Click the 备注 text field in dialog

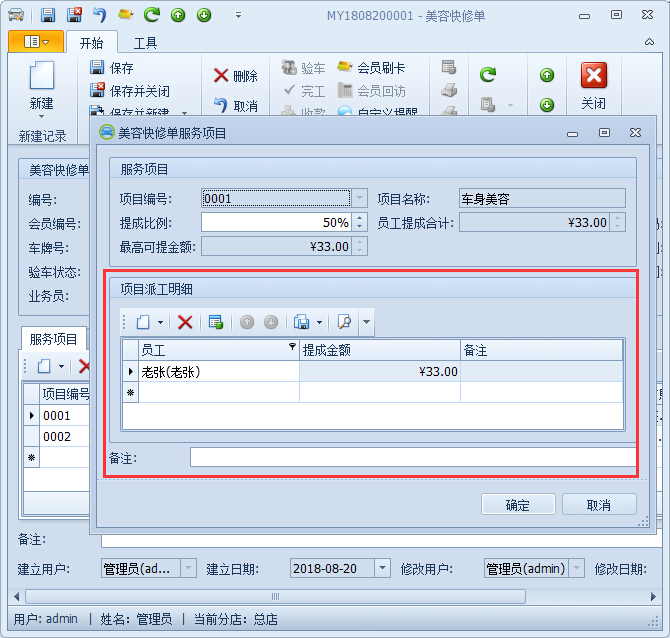[x=412, y=457]
